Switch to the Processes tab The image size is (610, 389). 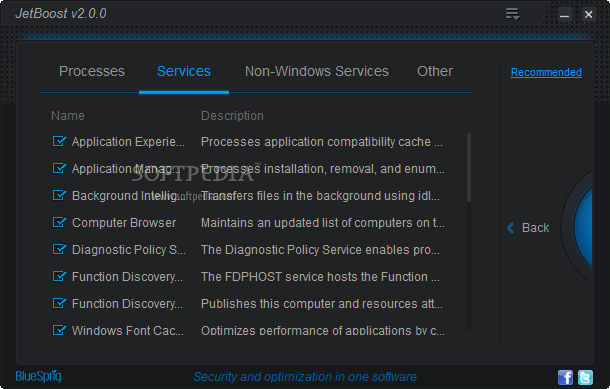point(92,72)
